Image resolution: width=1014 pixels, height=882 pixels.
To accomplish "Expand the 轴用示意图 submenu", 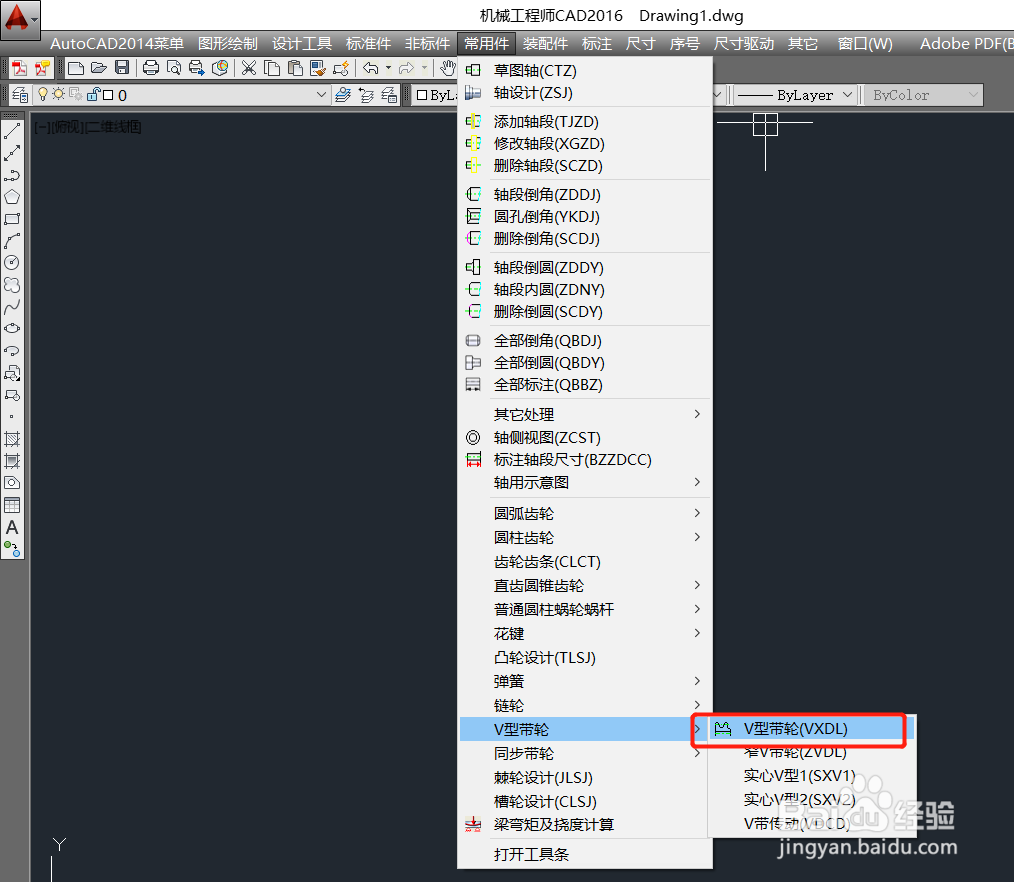I will [585, 482].
